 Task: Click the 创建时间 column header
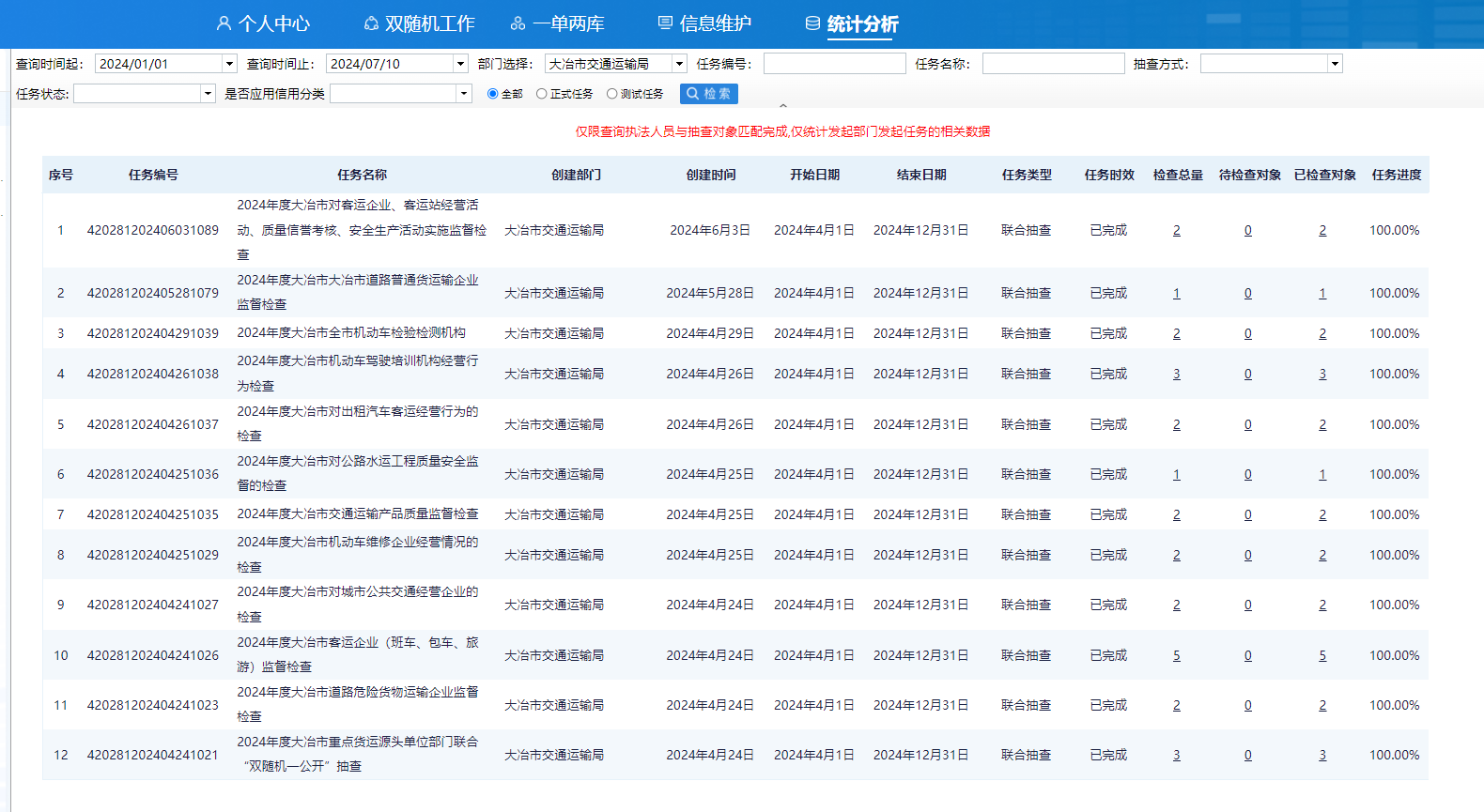(711, 175)
